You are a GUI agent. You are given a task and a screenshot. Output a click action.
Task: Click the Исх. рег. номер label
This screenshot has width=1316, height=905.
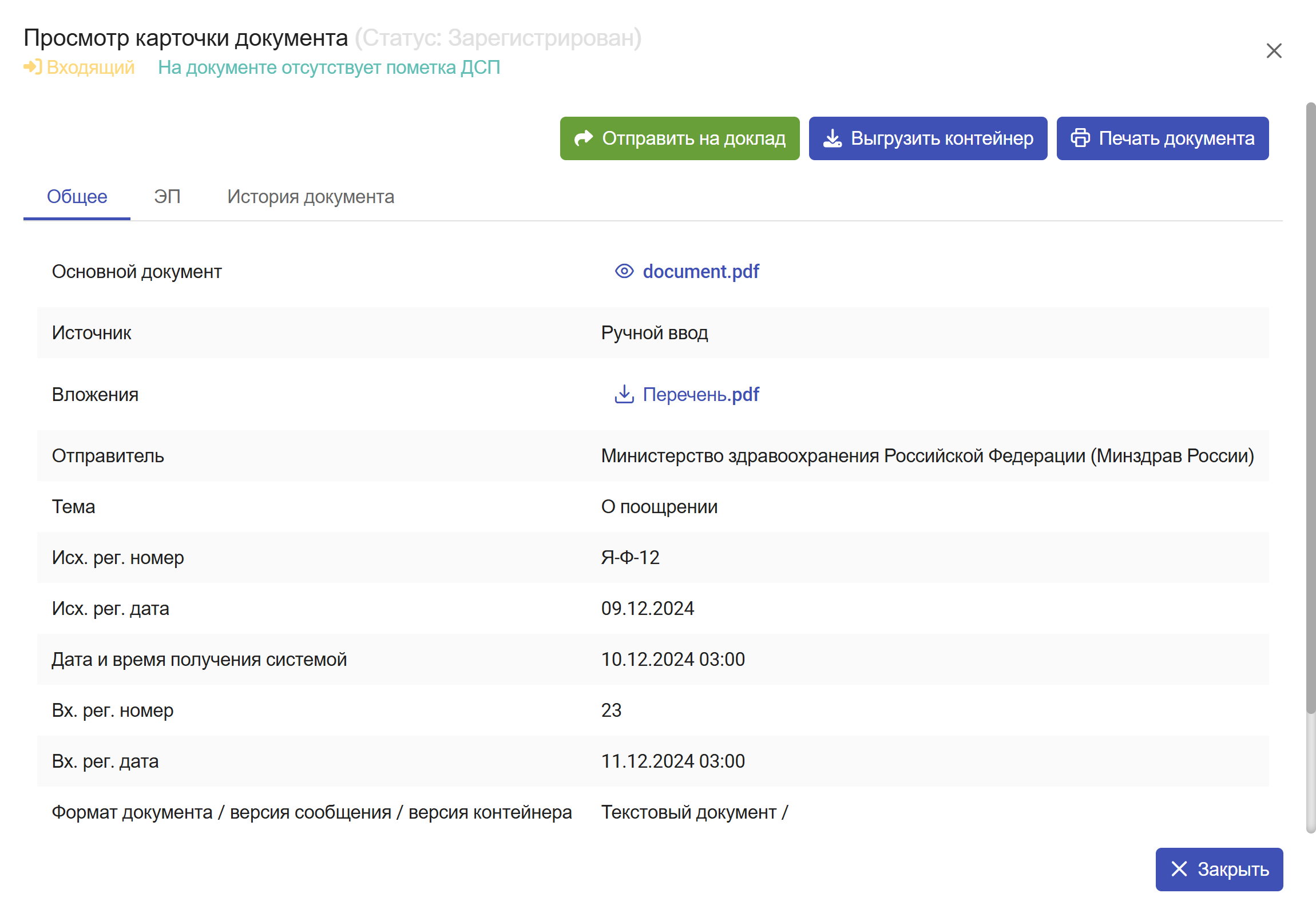click(x=118, y=558)
